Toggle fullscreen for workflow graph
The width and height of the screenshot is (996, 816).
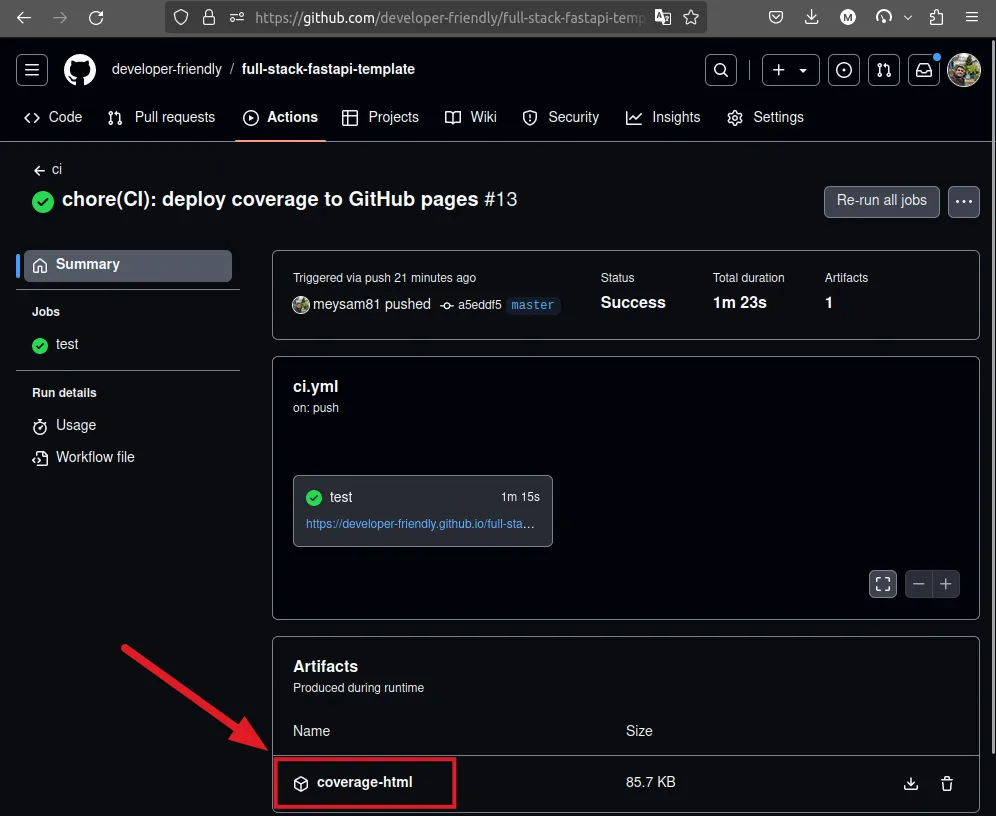[x=883, y=584]
